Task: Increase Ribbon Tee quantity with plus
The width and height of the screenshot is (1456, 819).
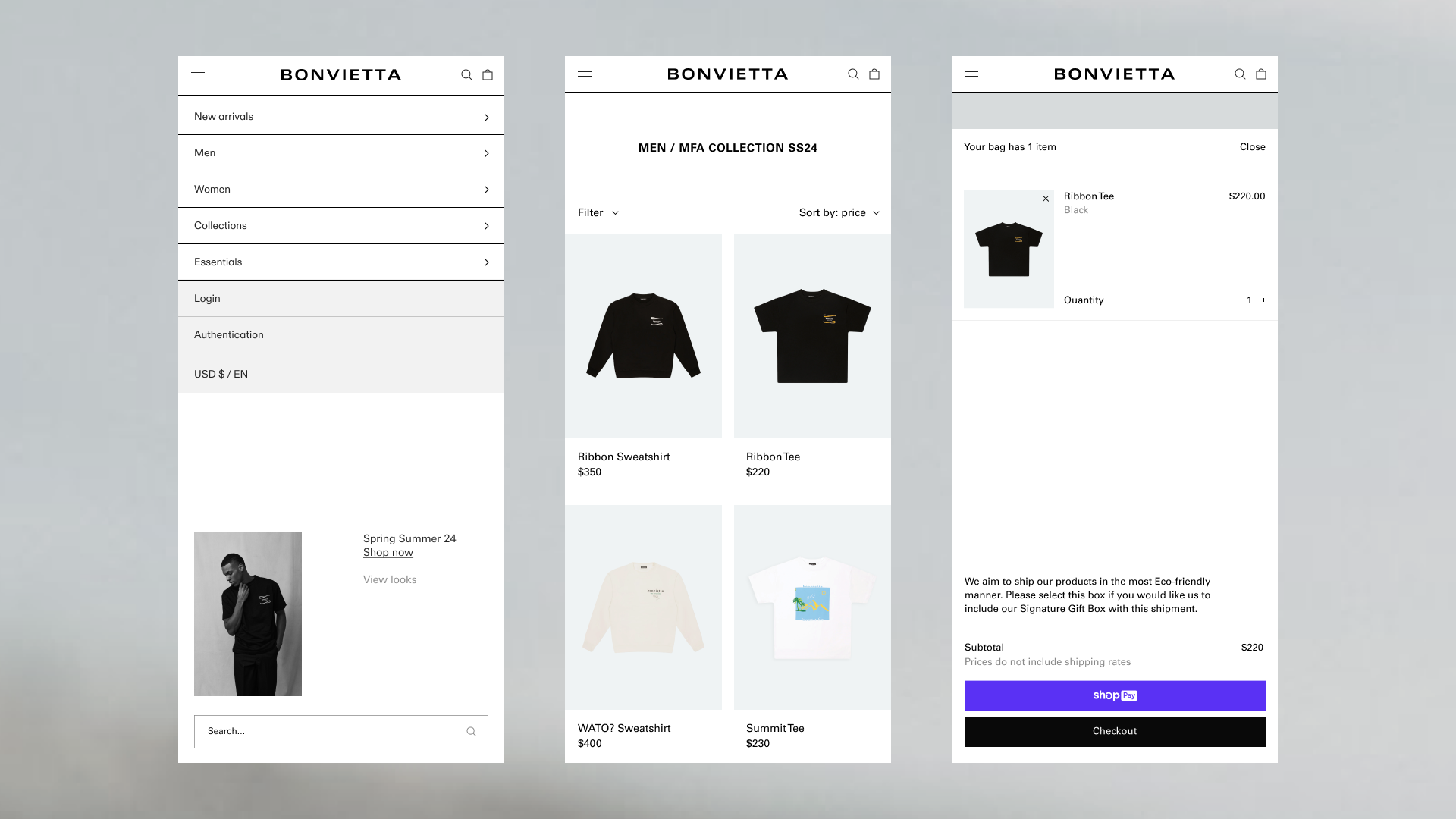Action: coord(1263,300)
